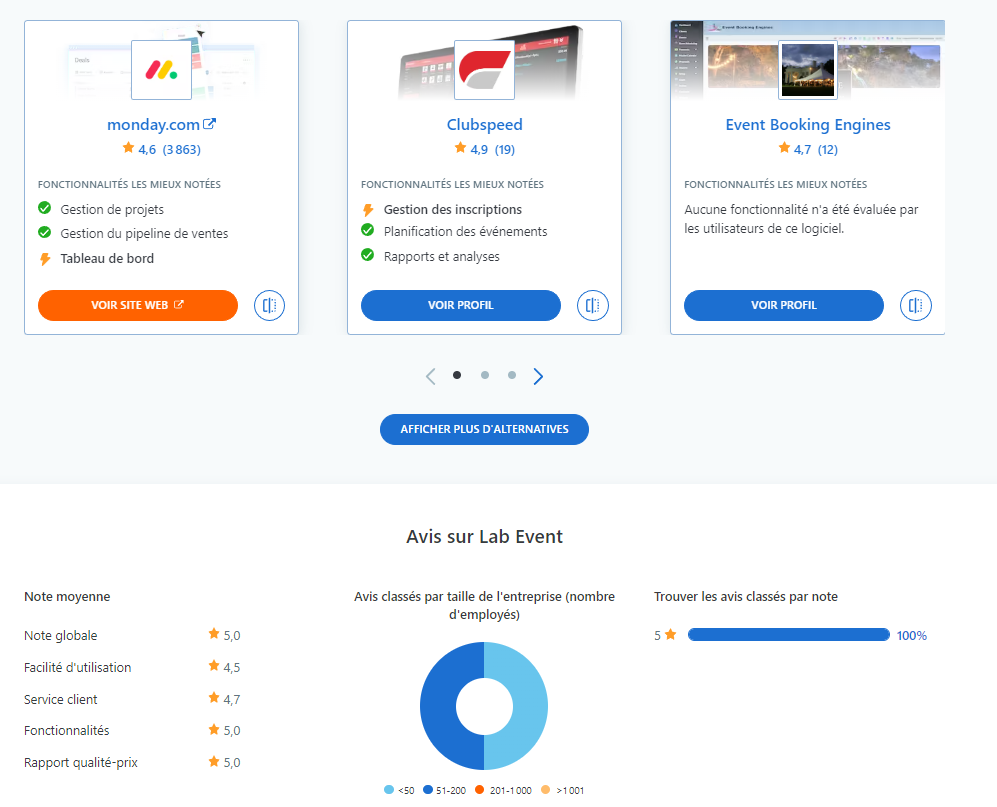Open the Clubspeed product link
The height and width of the screenshot is (807, 997).
pos(485,125)
